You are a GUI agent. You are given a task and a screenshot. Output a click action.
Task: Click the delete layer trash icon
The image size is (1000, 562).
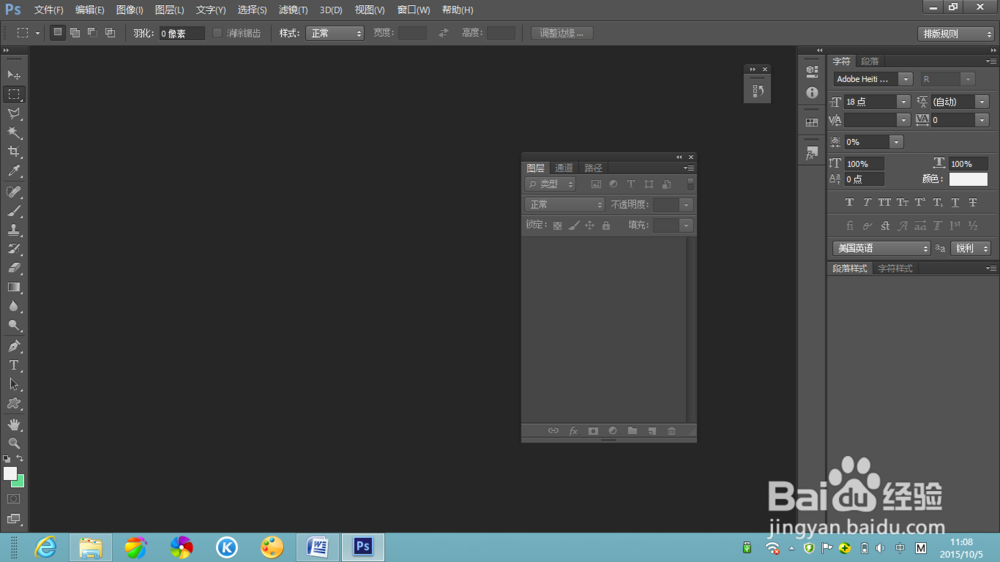point(672,431)
